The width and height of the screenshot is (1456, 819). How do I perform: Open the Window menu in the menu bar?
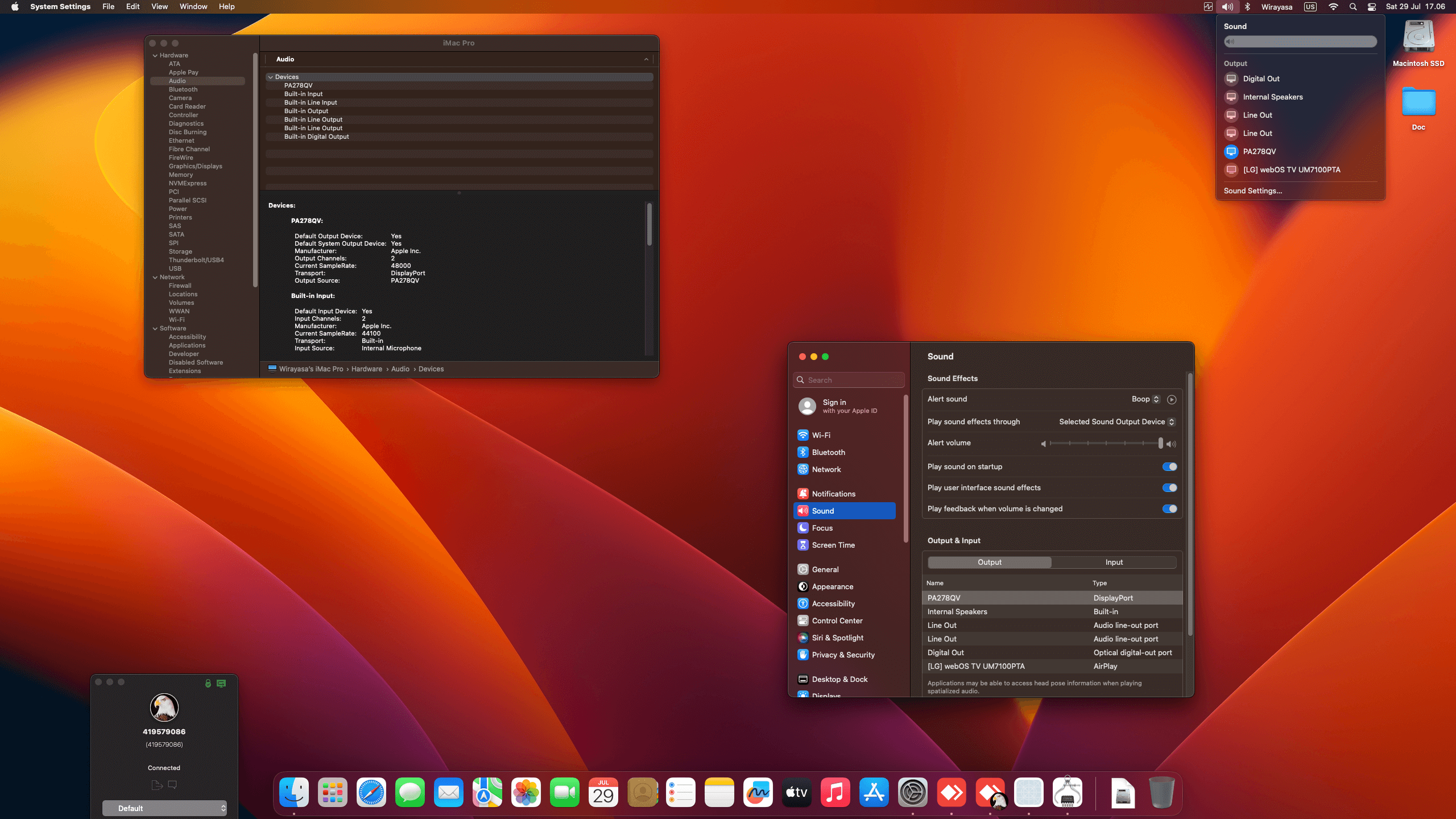click(x=193, y=6)
